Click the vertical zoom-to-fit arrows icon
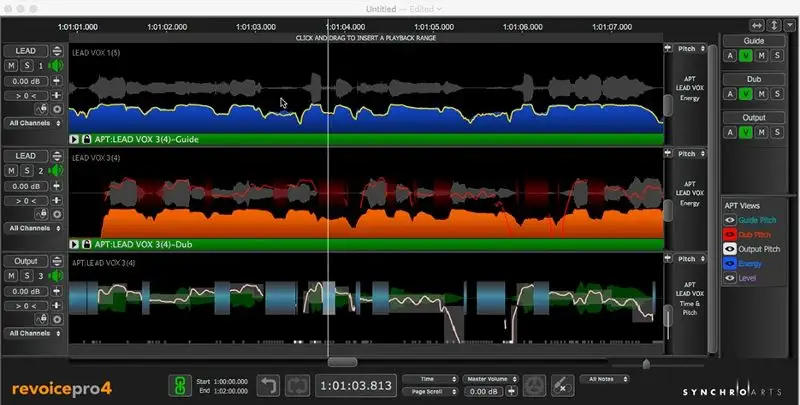Screen dimensions: 800x405 click(775, 24)
